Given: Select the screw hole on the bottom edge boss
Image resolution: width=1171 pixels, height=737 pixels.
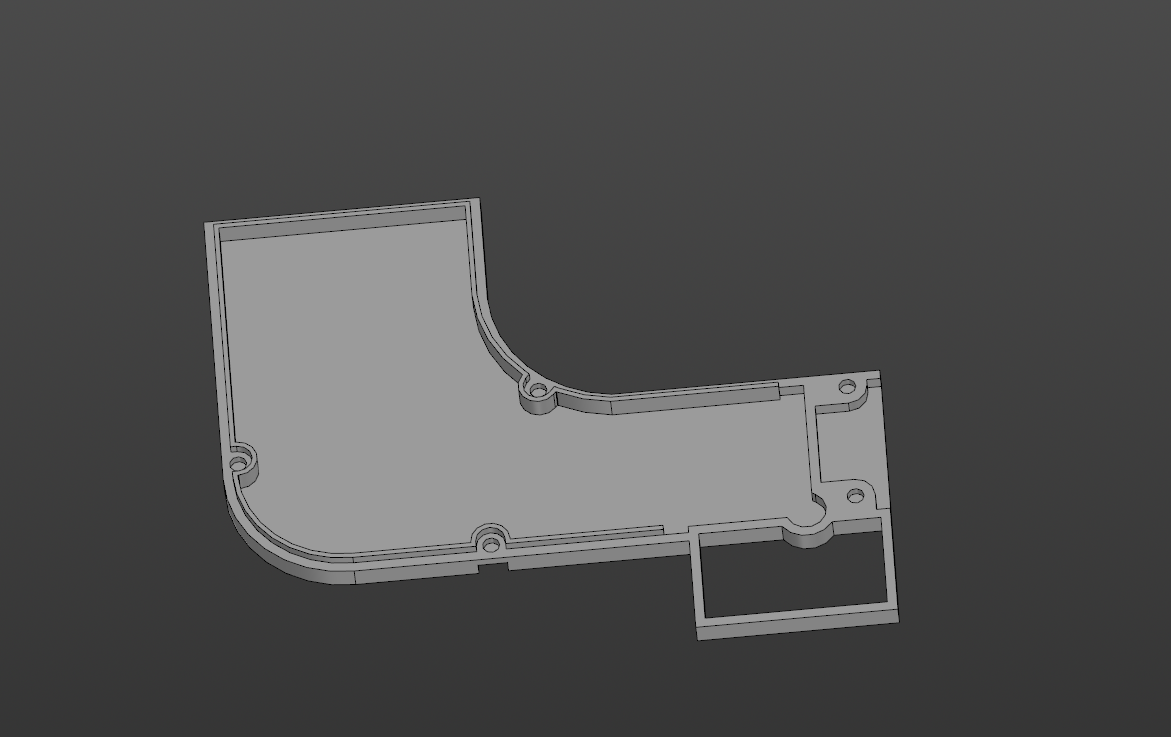Looking at the screenshot, I should point(490,544).
